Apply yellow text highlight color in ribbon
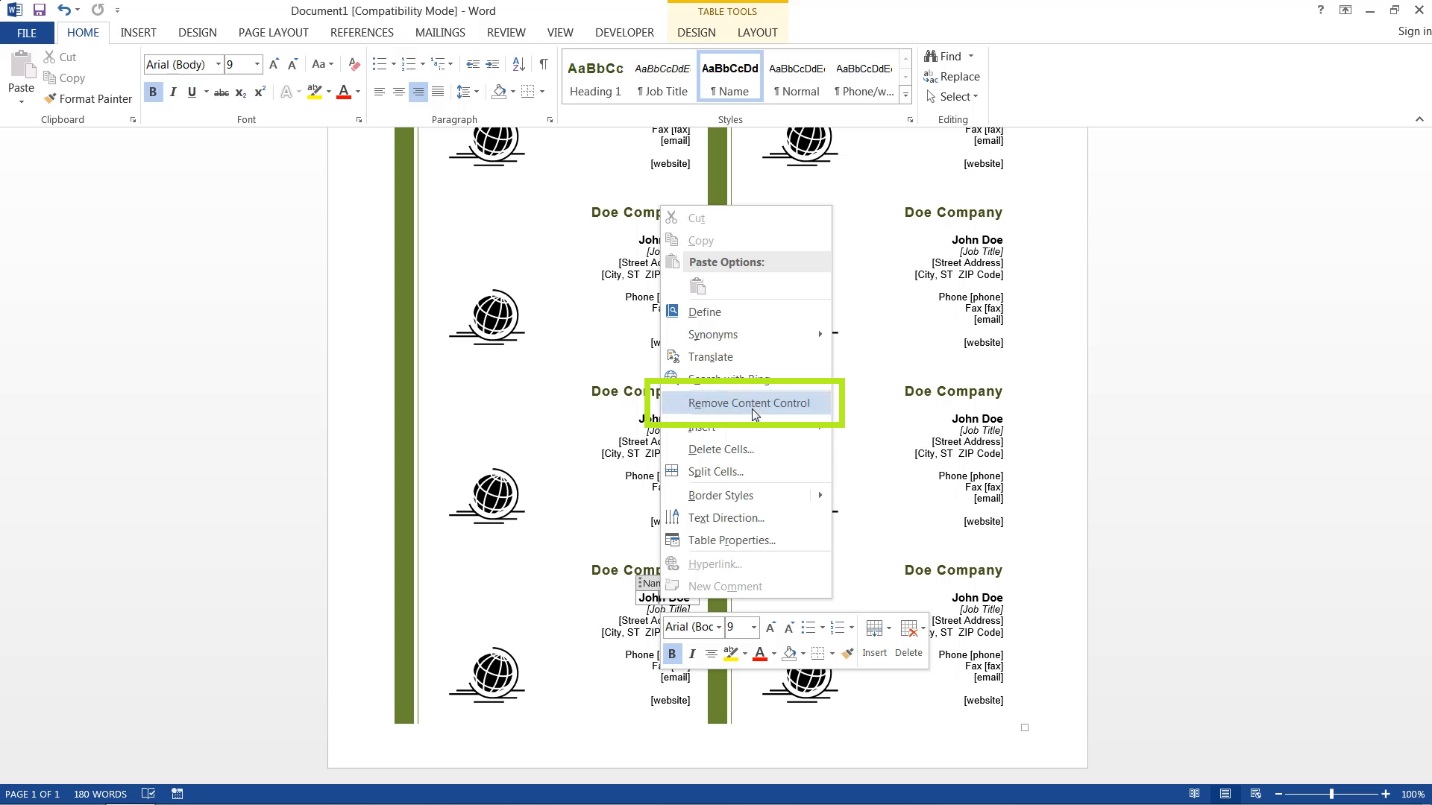Screen dimensions: 1432x805 coord(314,92)
